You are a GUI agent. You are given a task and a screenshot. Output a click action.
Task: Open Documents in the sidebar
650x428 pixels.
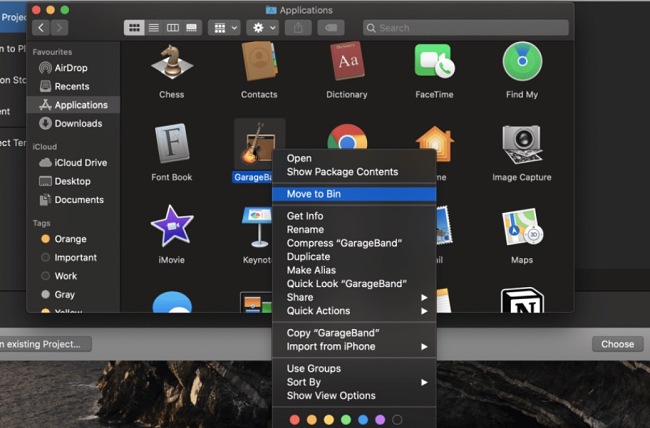(73, 200)
